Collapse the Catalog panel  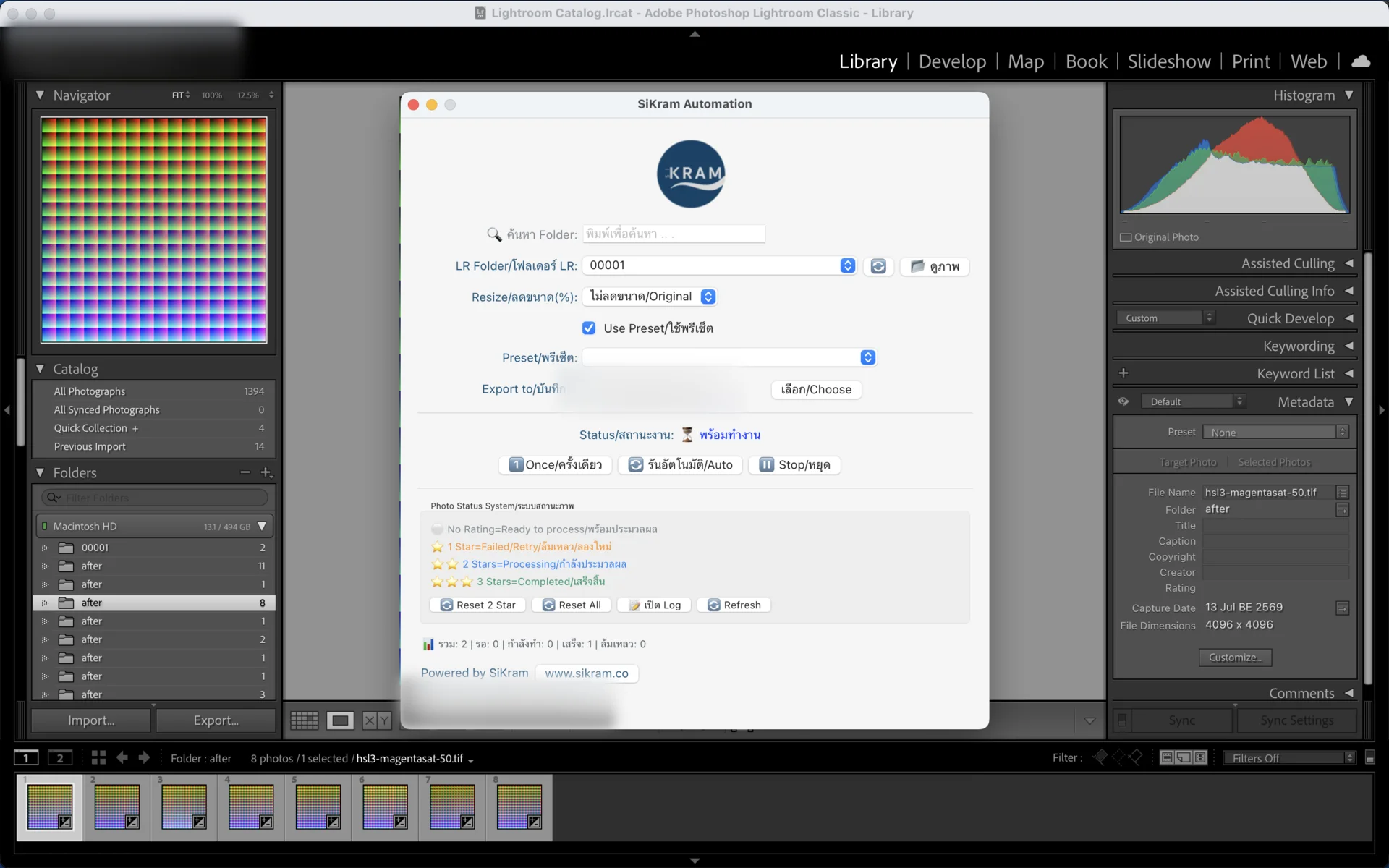[40, 369]
